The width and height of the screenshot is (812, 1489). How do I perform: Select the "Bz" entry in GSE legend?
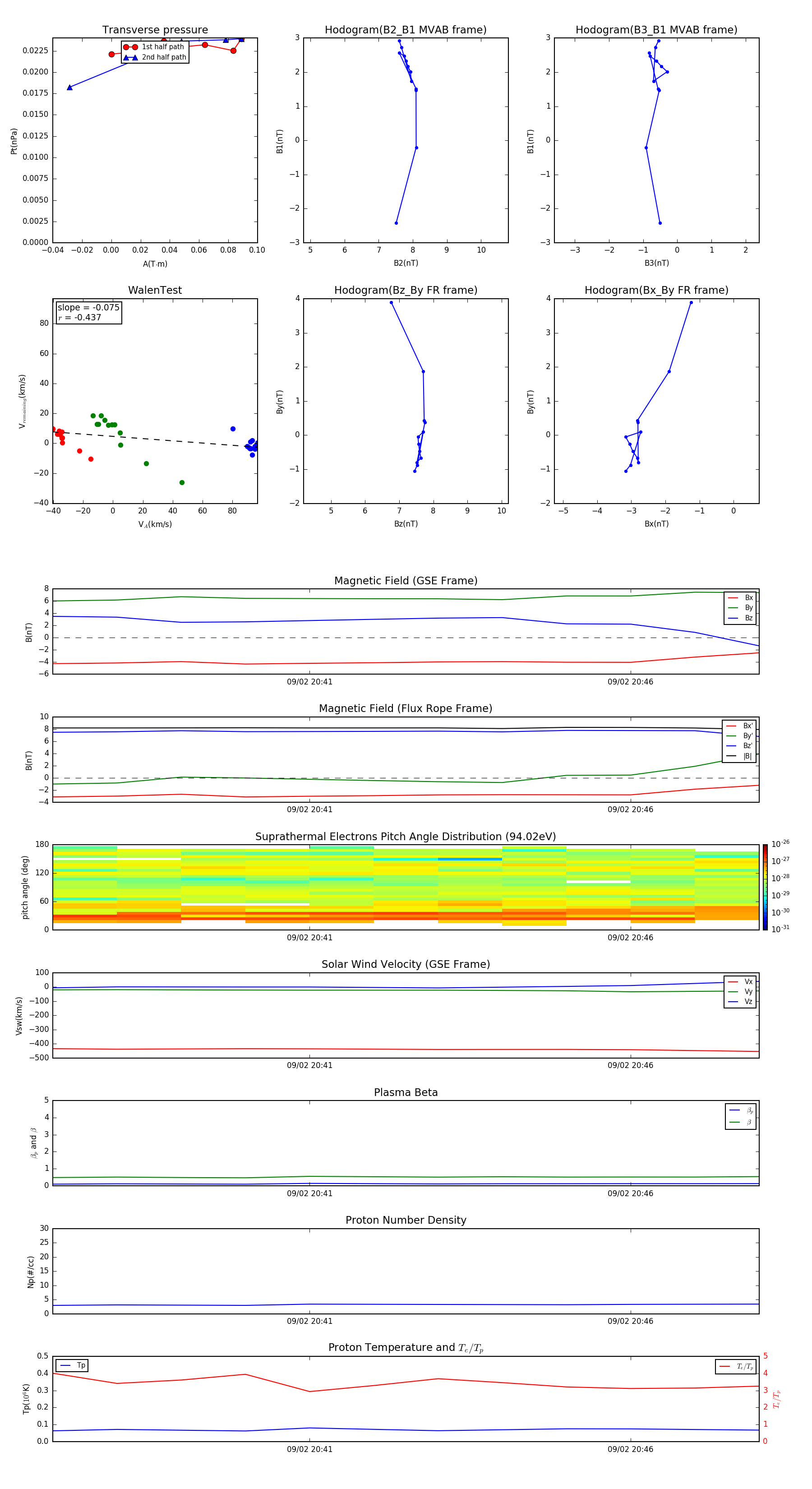point(740,618)
